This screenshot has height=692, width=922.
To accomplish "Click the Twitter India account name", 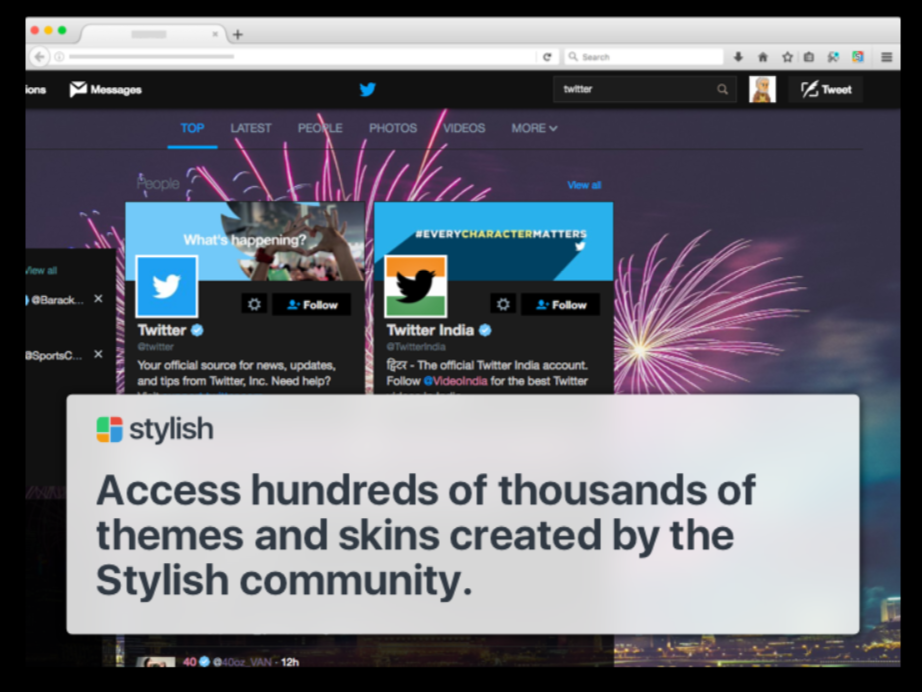I will point(430,330).
